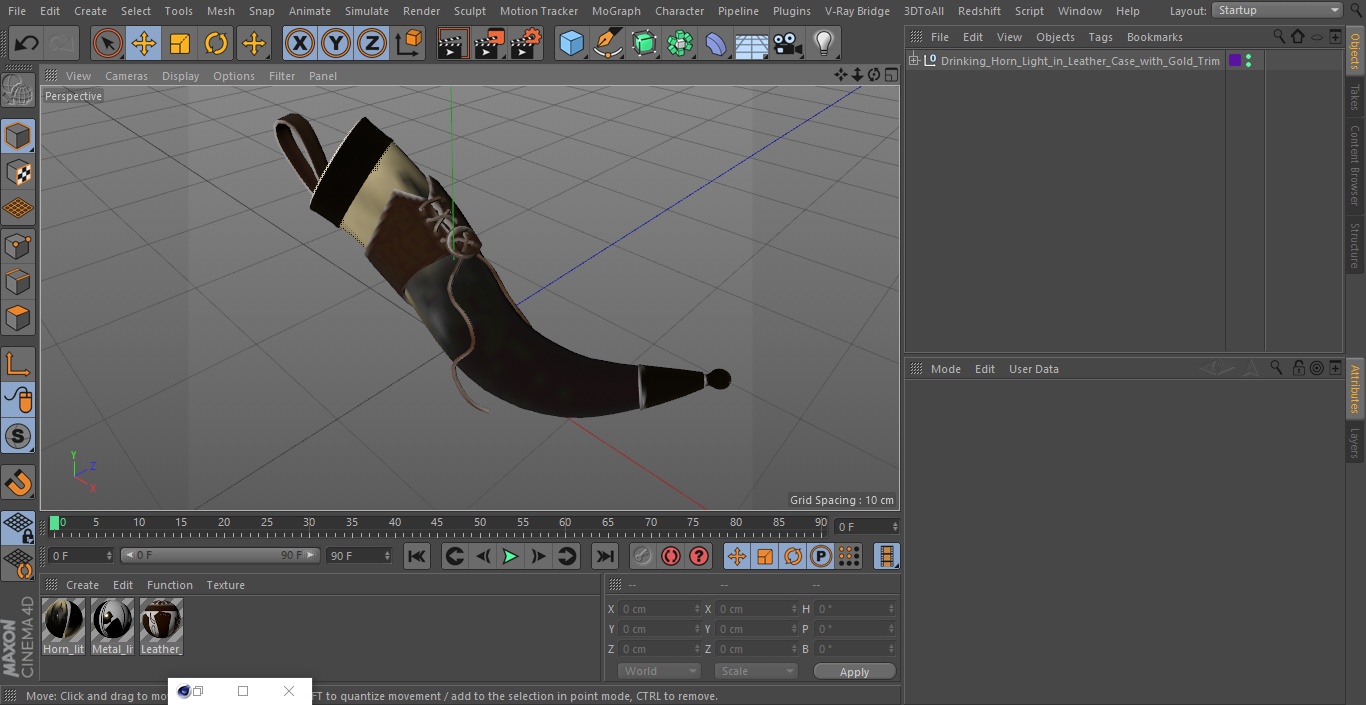Add a light object

[x=823, y=44]
